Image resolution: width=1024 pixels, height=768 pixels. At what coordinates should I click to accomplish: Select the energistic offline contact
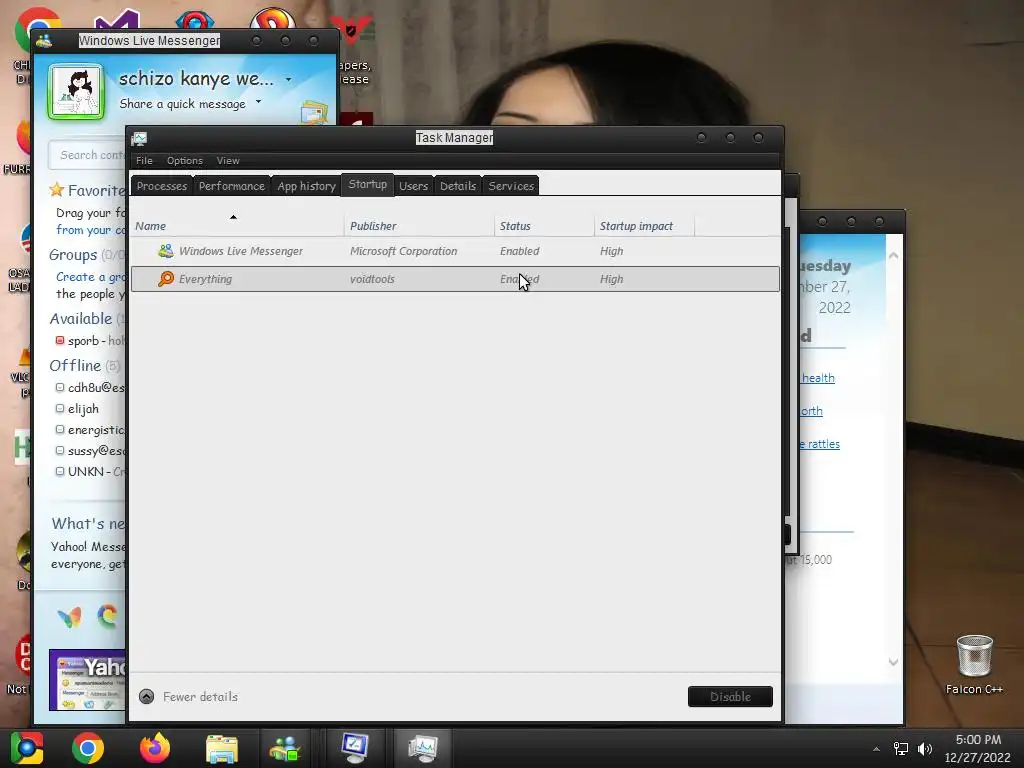(x=91, y=430)
